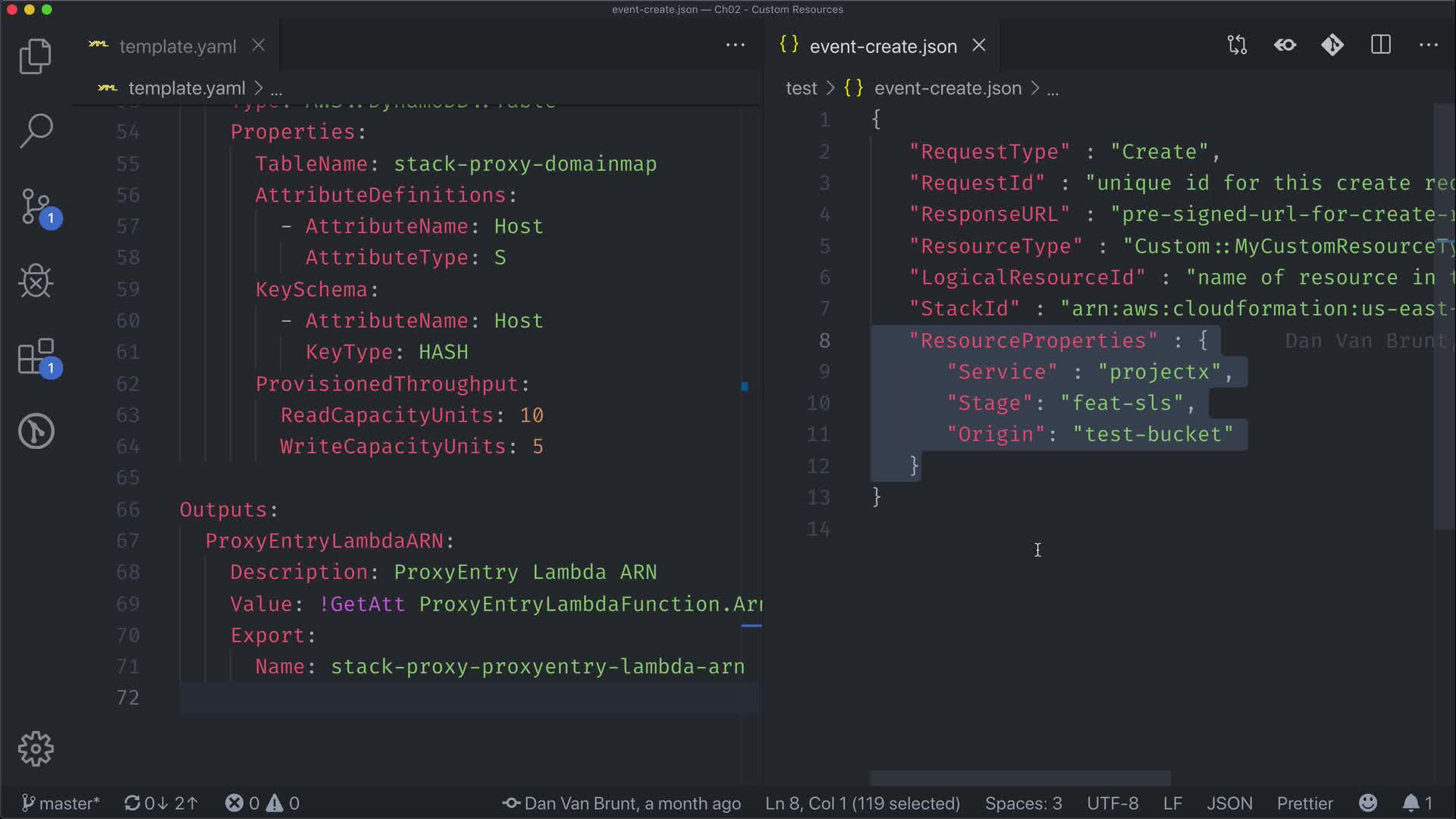
Task: Toggle file blame annotations eye icon
Action: (x=1285, y=45)
